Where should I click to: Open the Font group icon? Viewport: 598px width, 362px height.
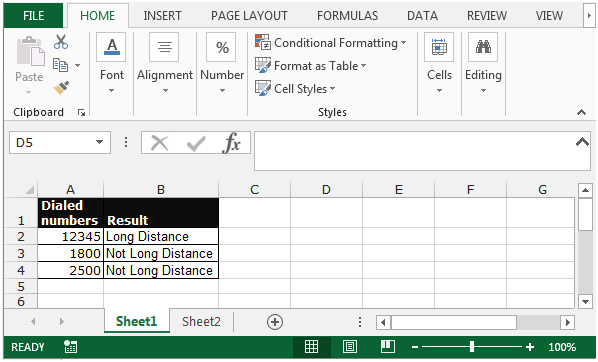coord(111,47)
